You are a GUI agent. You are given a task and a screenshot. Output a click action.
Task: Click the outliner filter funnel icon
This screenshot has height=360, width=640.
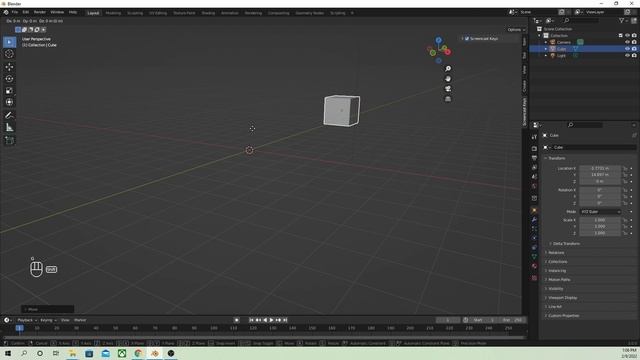pyautogui.click(x=622, y=20)
